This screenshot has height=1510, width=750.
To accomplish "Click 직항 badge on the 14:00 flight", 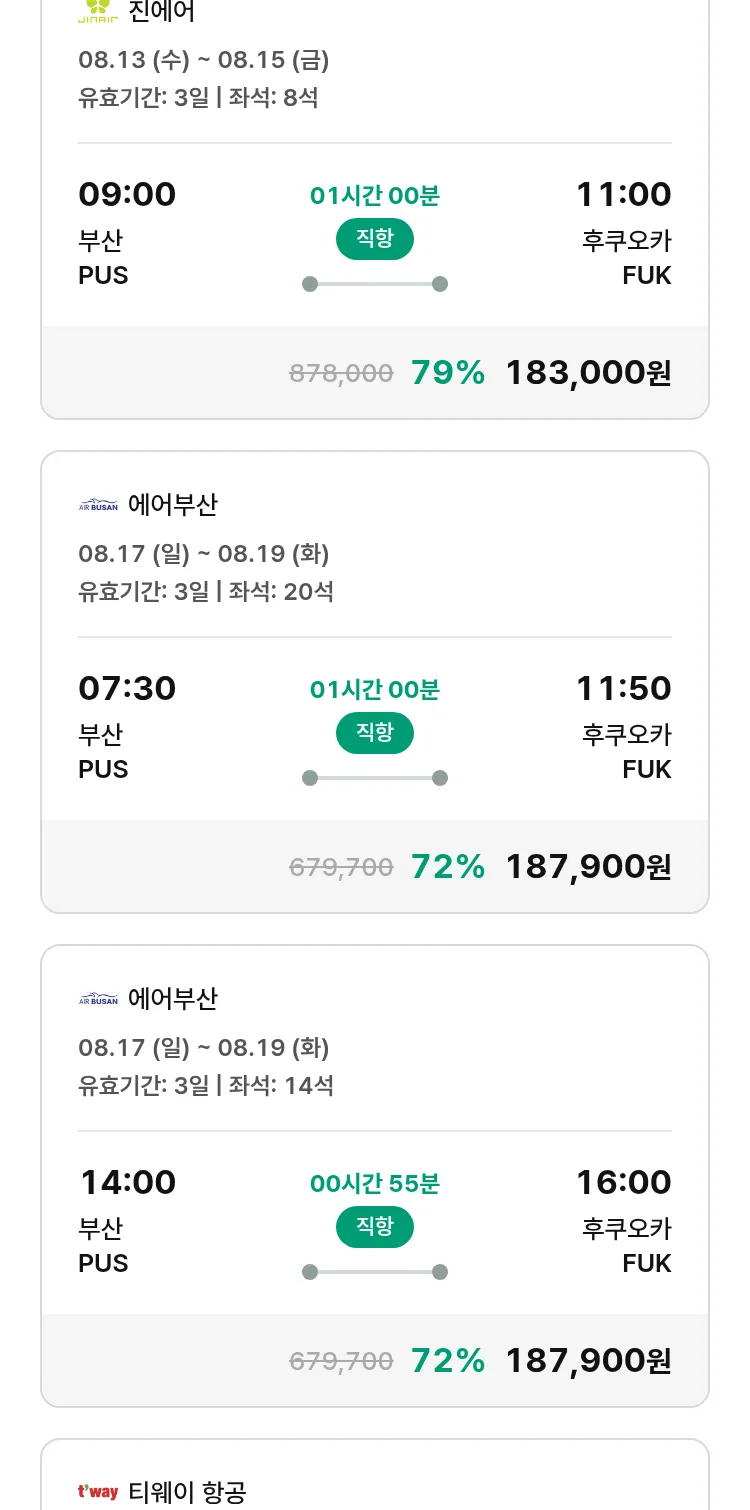I will point(375,1227).
